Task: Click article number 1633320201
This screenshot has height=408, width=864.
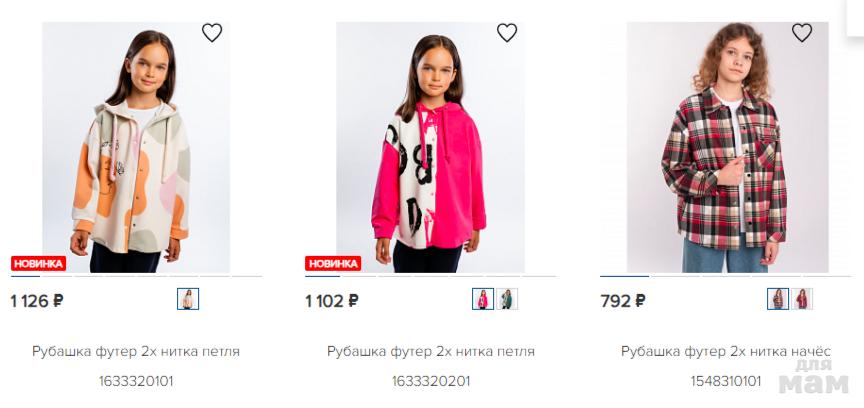Action: tap(431, 381)
